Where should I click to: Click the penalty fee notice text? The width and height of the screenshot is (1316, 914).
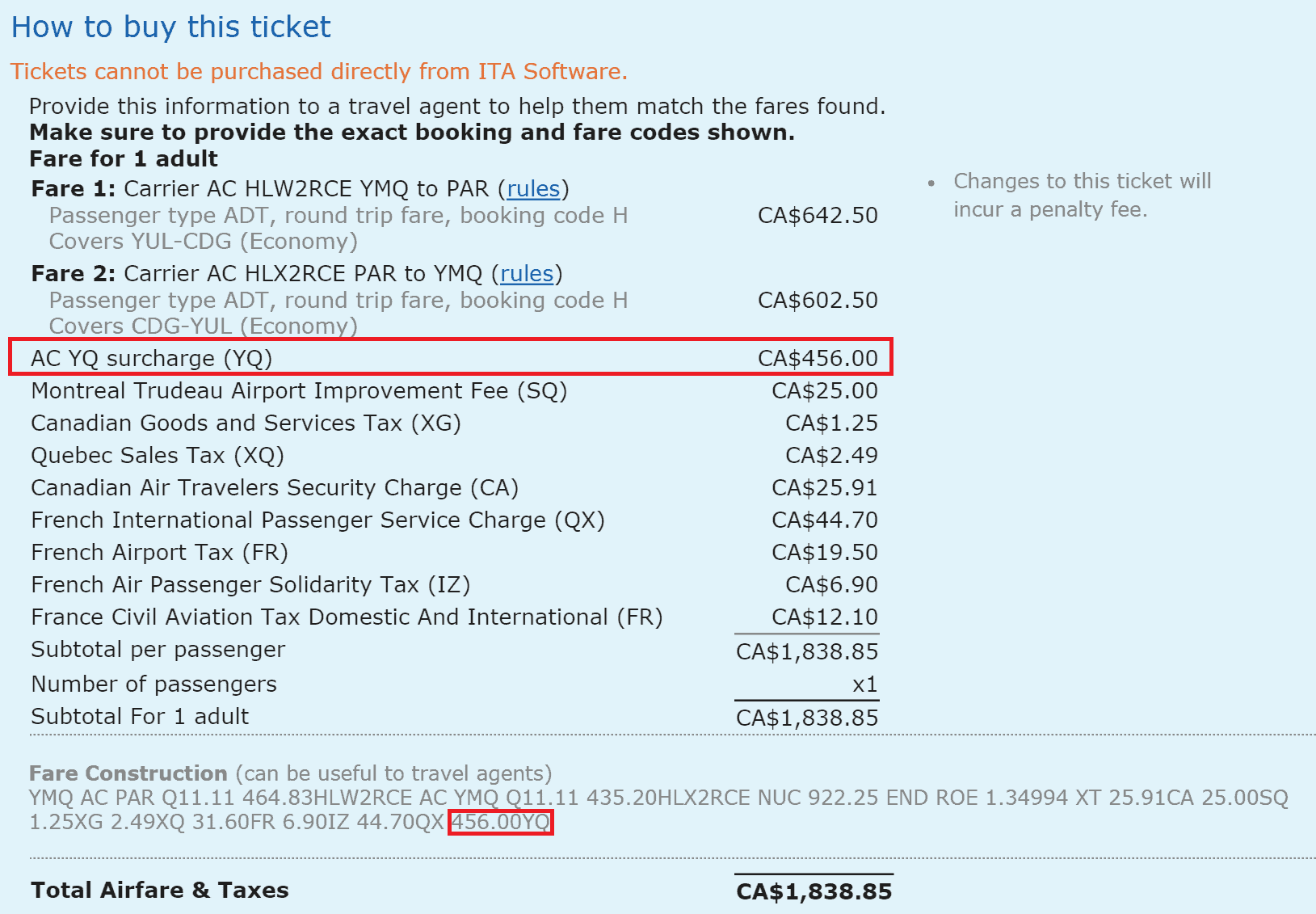(1082, 196)
